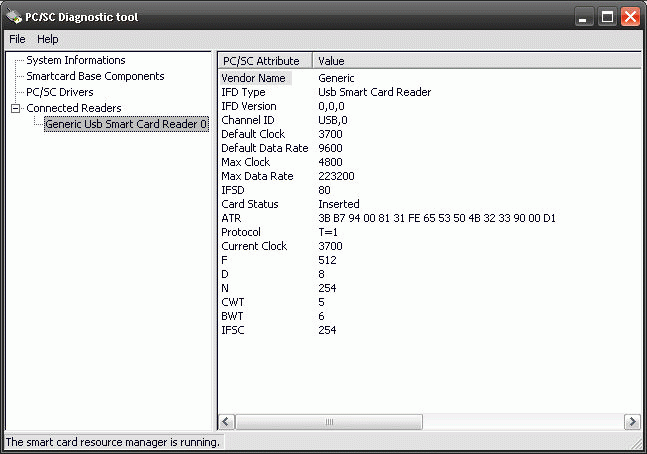
Task: Click the horizontal scrollbar thumb
Action: [329, 422]
